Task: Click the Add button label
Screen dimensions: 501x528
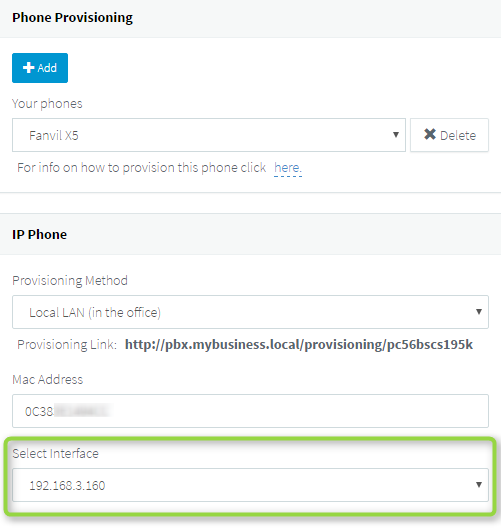Action: [x=47, y=68]
